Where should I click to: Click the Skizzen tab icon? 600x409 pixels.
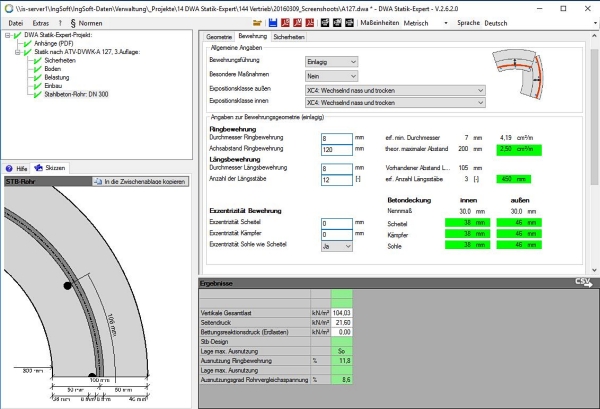click(40, 168)
